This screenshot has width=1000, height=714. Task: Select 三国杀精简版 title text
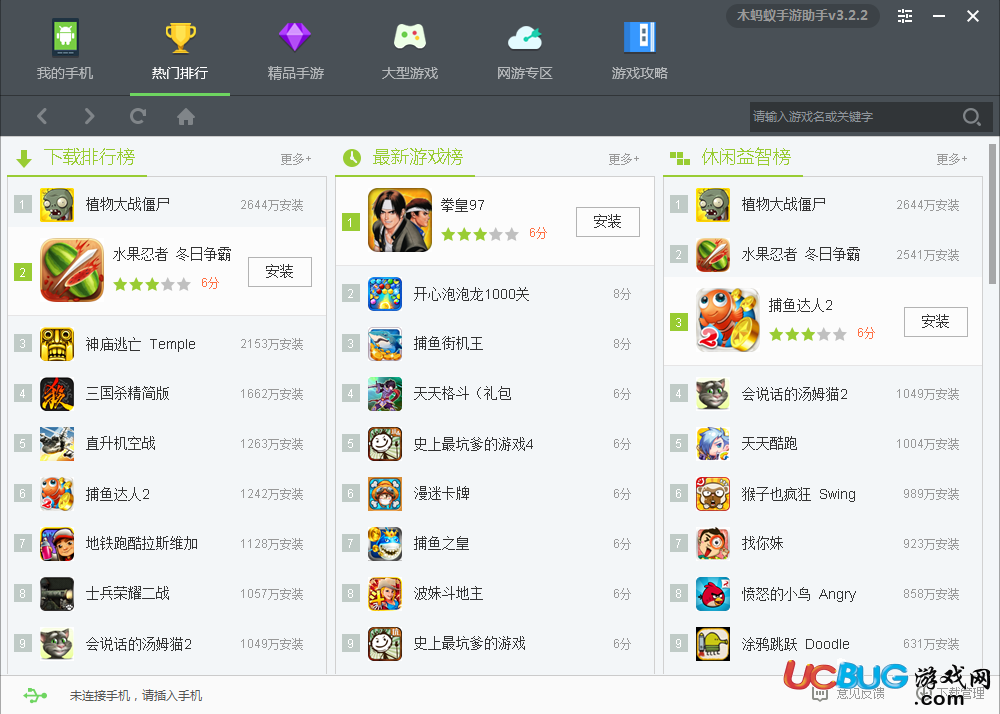(128, 394)
